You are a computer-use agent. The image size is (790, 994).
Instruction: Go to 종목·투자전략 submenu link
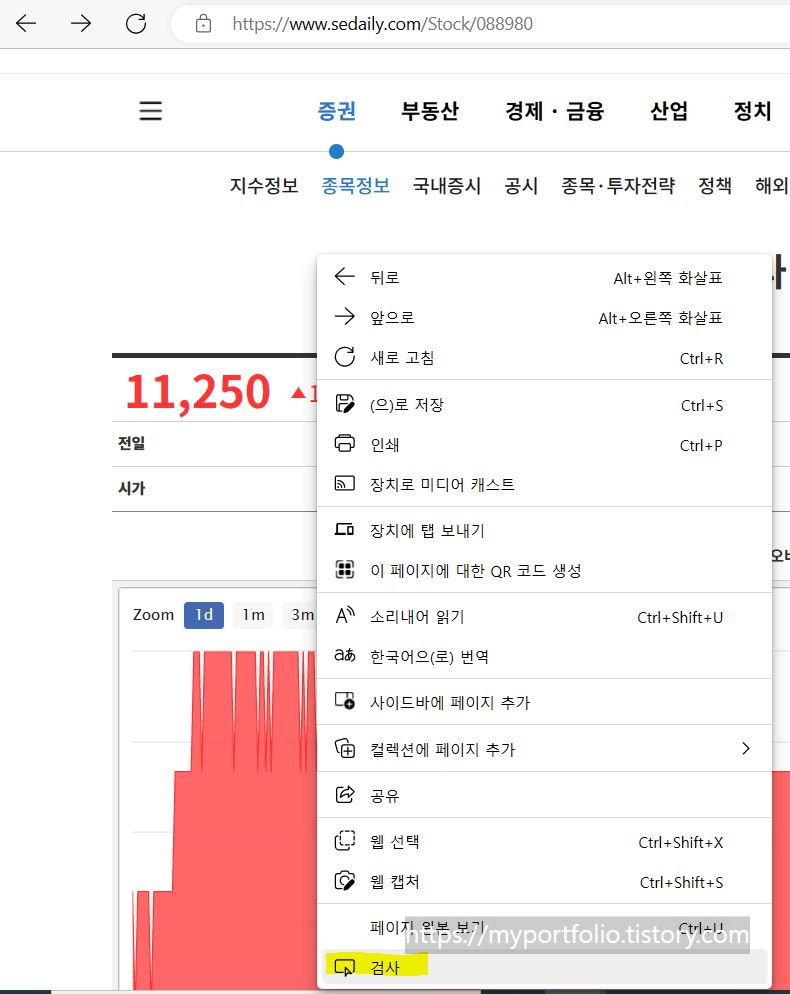click(618, 186)
